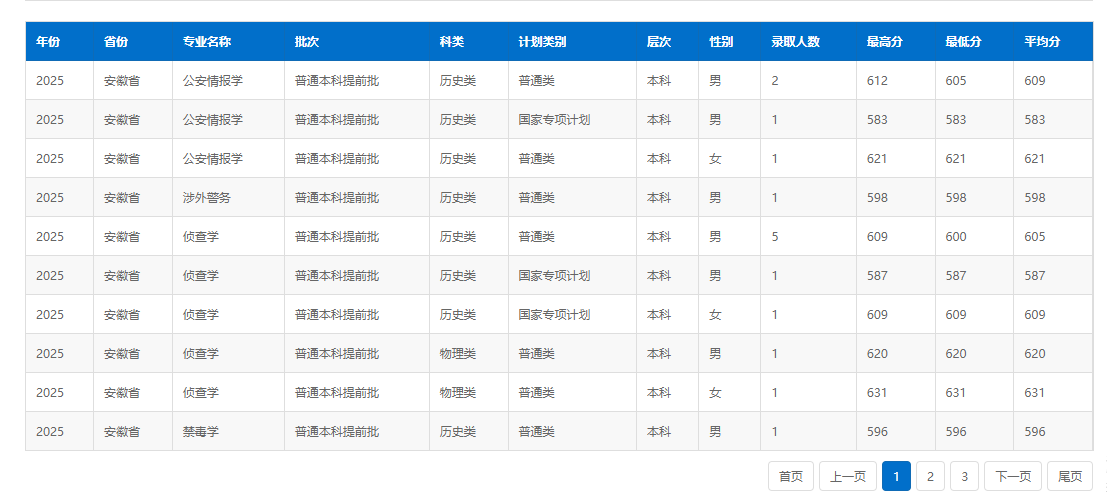
Task: Click the 禁毒学 major cell
Action: click(x=201, y=432)
